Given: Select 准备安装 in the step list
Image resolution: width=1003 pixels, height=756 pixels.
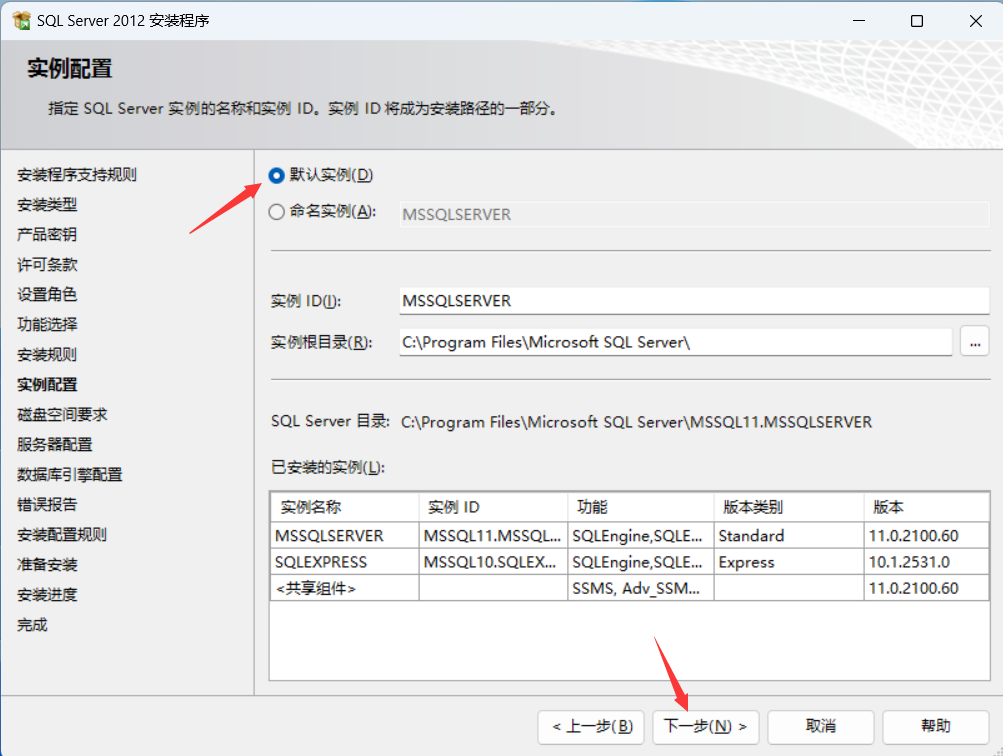Looking at the screenshot, I should click(x=47, y=565).
